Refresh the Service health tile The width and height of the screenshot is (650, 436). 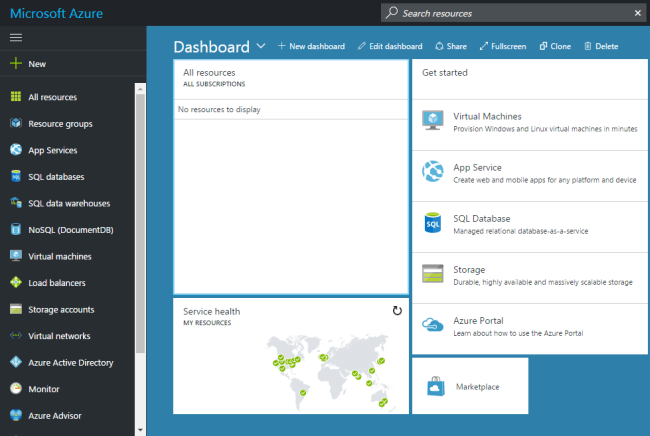click(397, 310)
